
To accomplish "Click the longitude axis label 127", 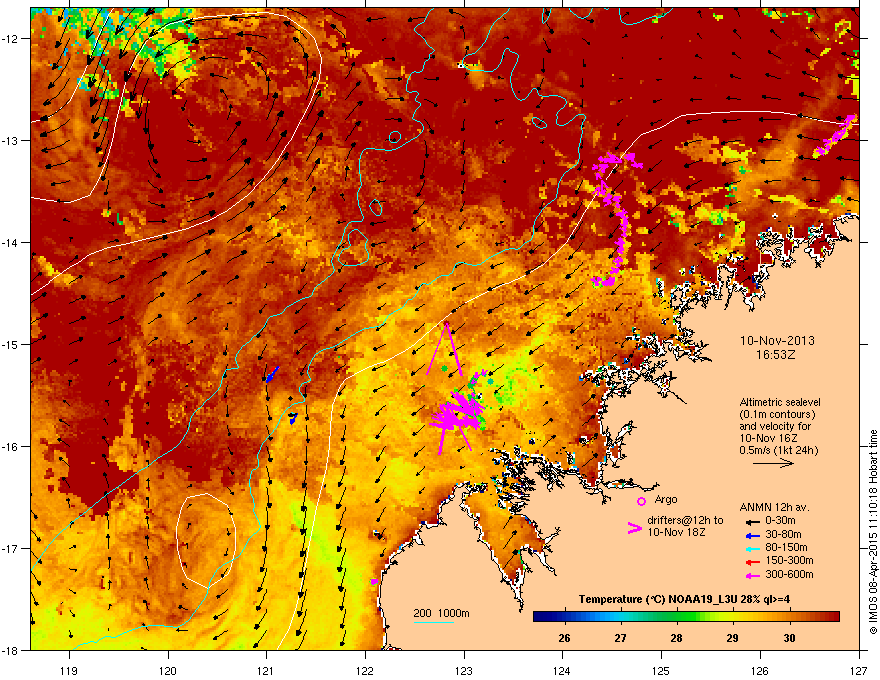I will [859, 670].
